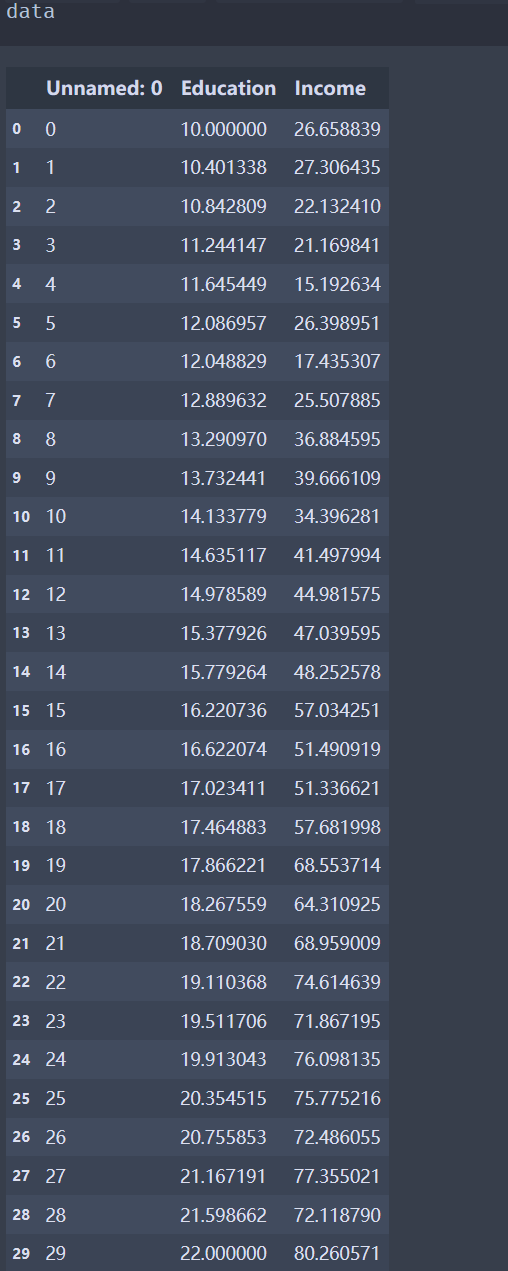Viewport: 508px width, 1271px height.
Task: Click Income value 48.252578
Action: (x=337, y=671)
